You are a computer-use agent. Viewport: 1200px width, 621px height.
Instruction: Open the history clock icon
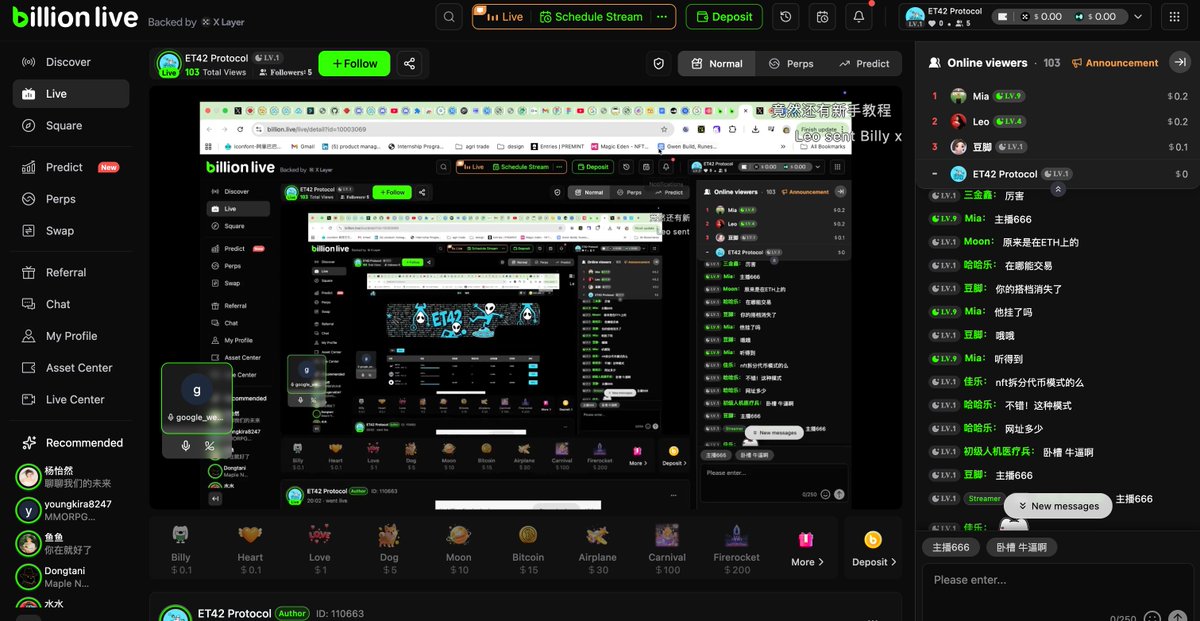[x=786, y=17]
